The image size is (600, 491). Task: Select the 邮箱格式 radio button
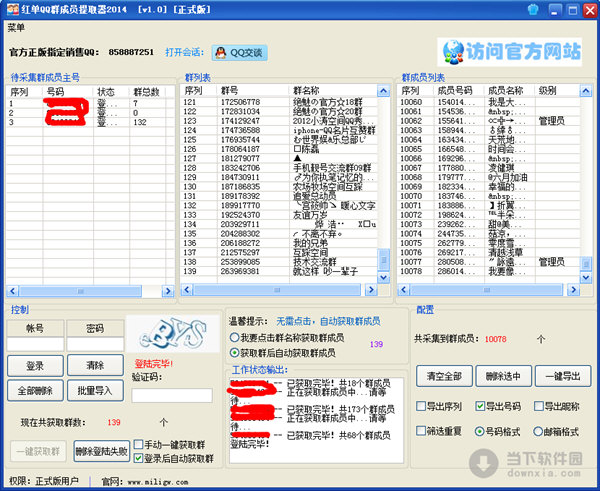tap(538, 432)
